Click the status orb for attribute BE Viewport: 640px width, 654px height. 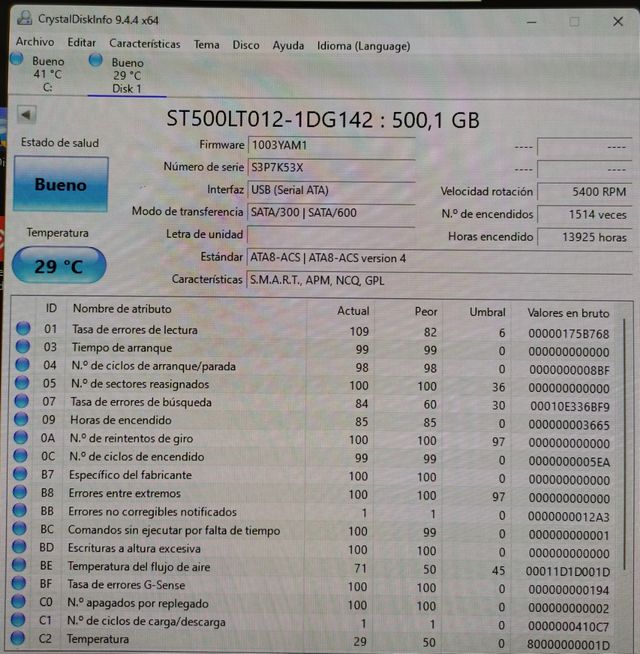pyautogui.click(x=19, y=565)
